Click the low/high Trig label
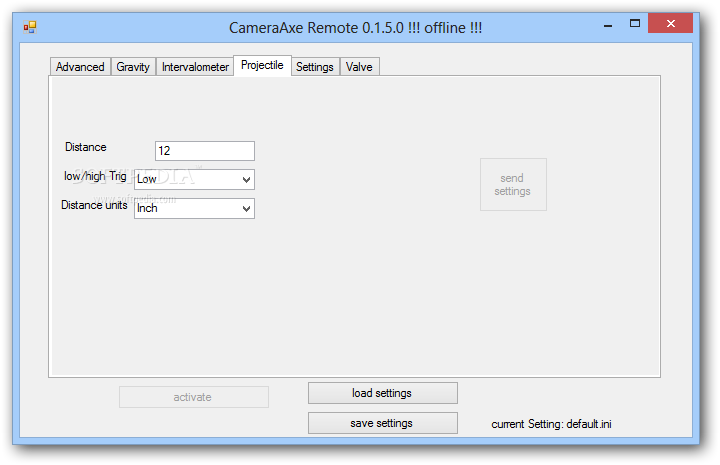Screen dimensions: 720x465 [x=95, y=176]
